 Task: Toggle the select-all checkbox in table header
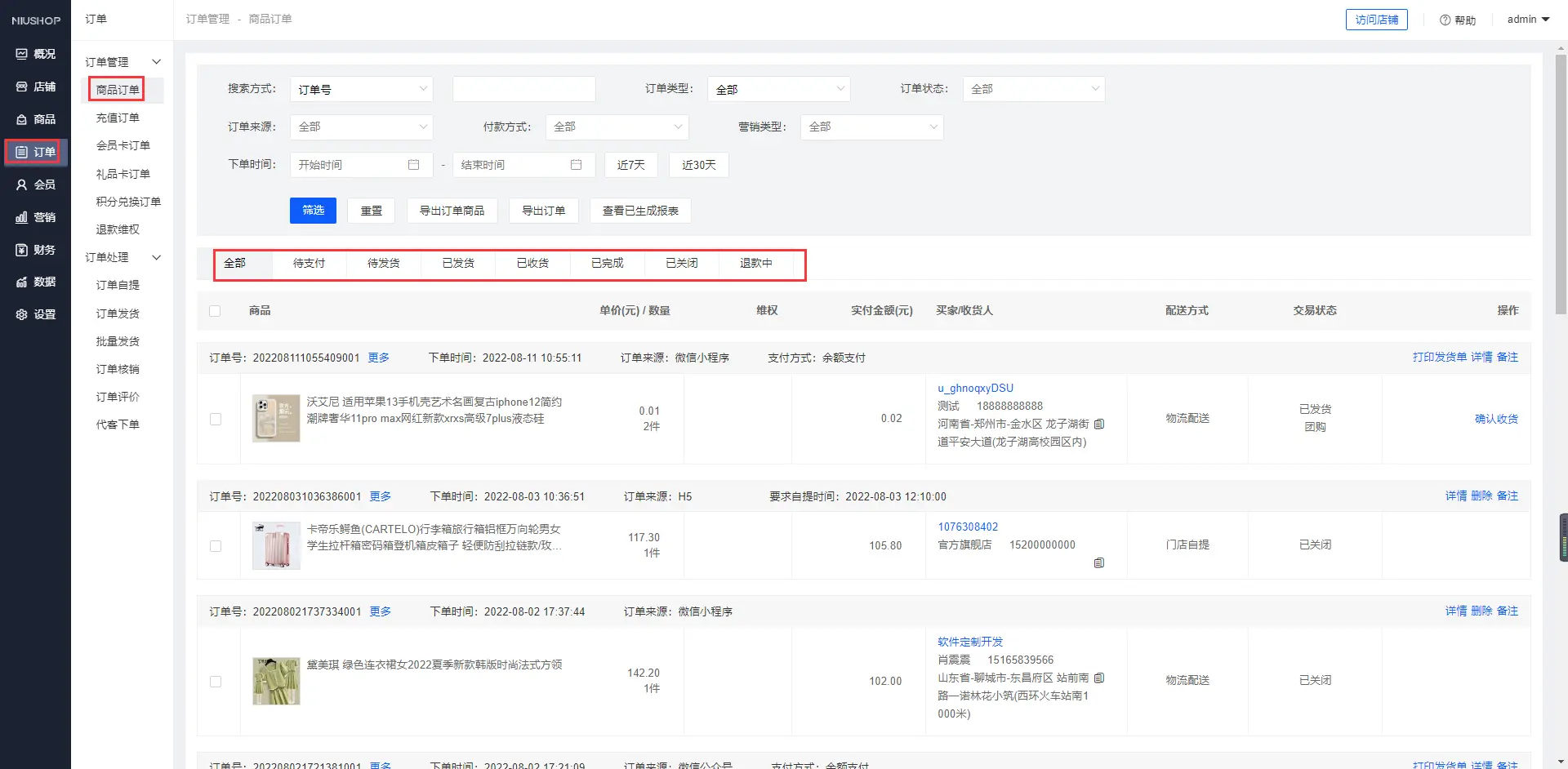click(215, 311)
